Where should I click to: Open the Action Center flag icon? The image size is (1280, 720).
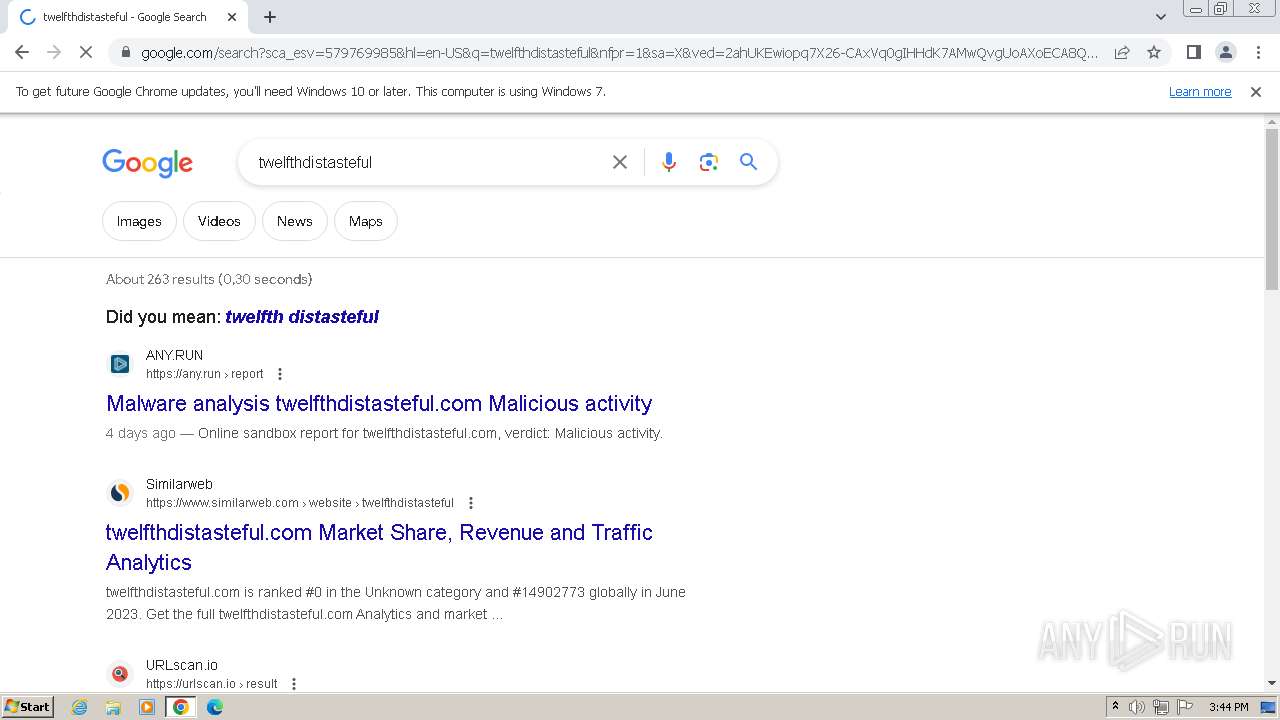[x=1184, y=707]
